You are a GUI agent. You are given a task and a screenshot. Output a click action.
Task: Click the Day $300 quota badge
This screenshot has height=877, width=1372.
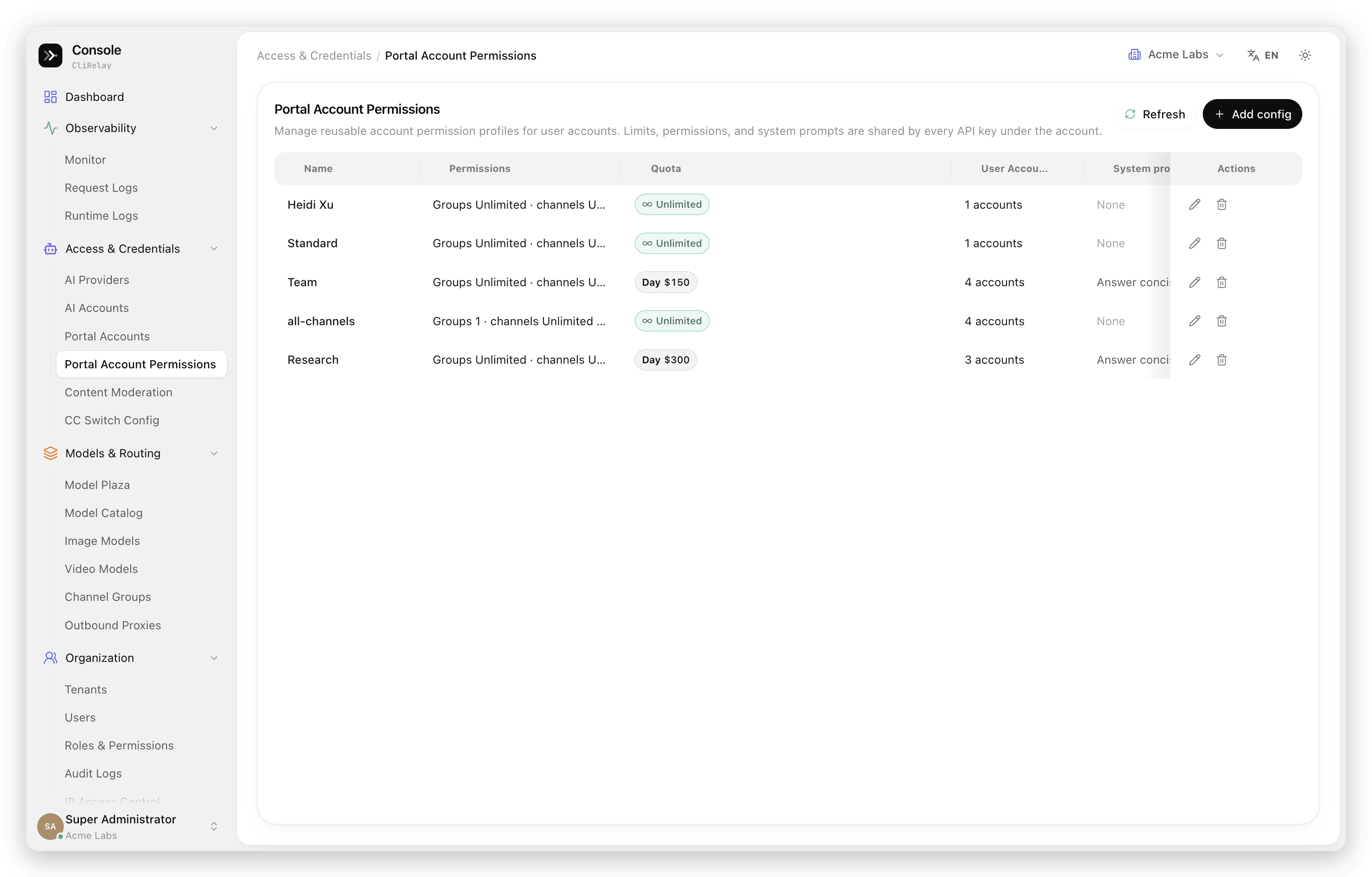[x=665, y=360]
